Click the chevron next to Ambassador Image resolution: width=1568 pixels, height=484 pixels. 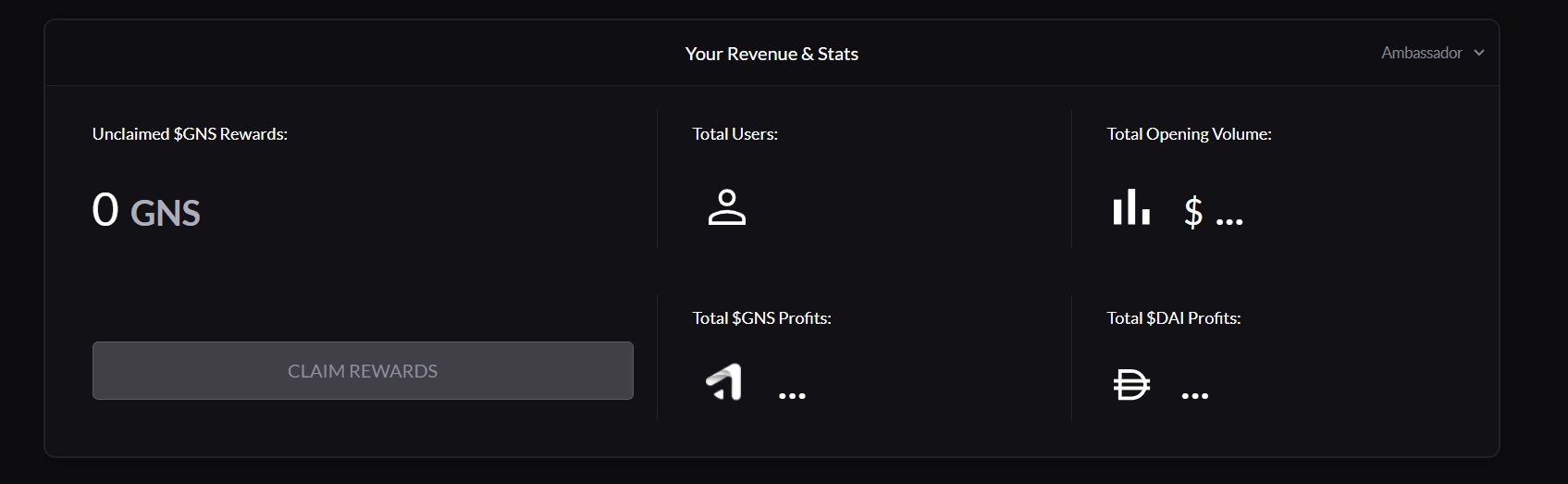coord(1479,53)
